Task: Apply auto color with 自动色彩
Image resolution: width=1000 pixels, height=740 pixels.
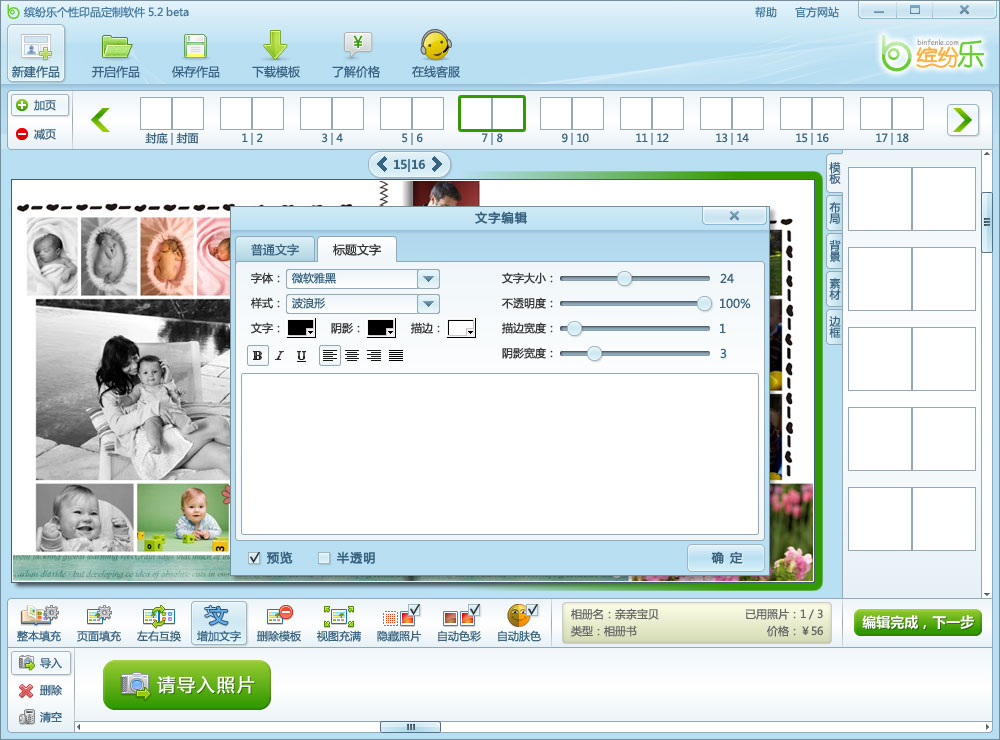Action: point(461,622)
